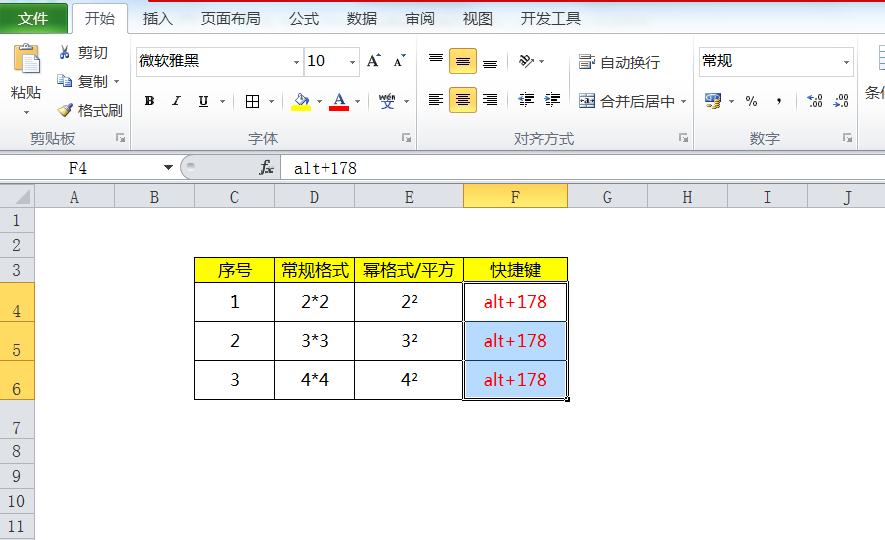Click the insert function fx icon
Image resolution: width=885 pixels, height=540 pixels.
267,168
